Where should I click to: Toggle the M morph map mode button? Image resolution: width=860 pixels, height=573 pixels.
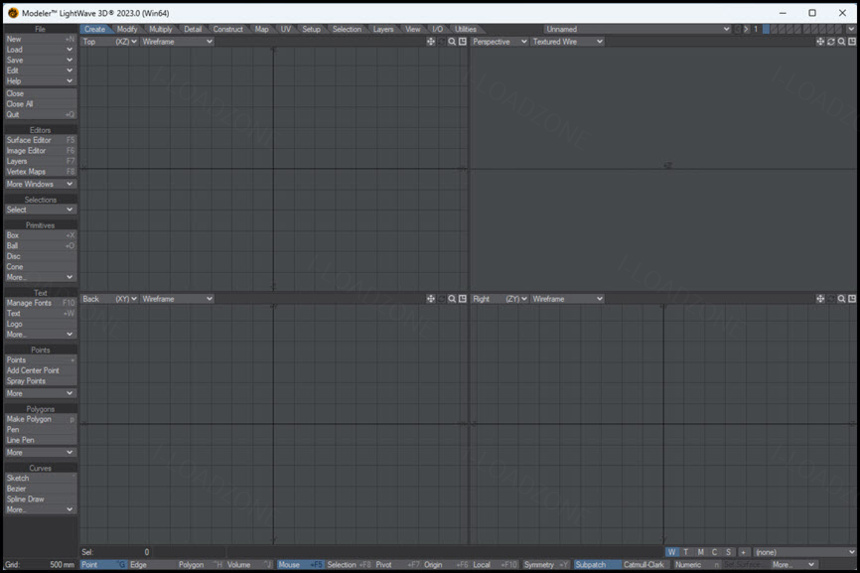700,552
